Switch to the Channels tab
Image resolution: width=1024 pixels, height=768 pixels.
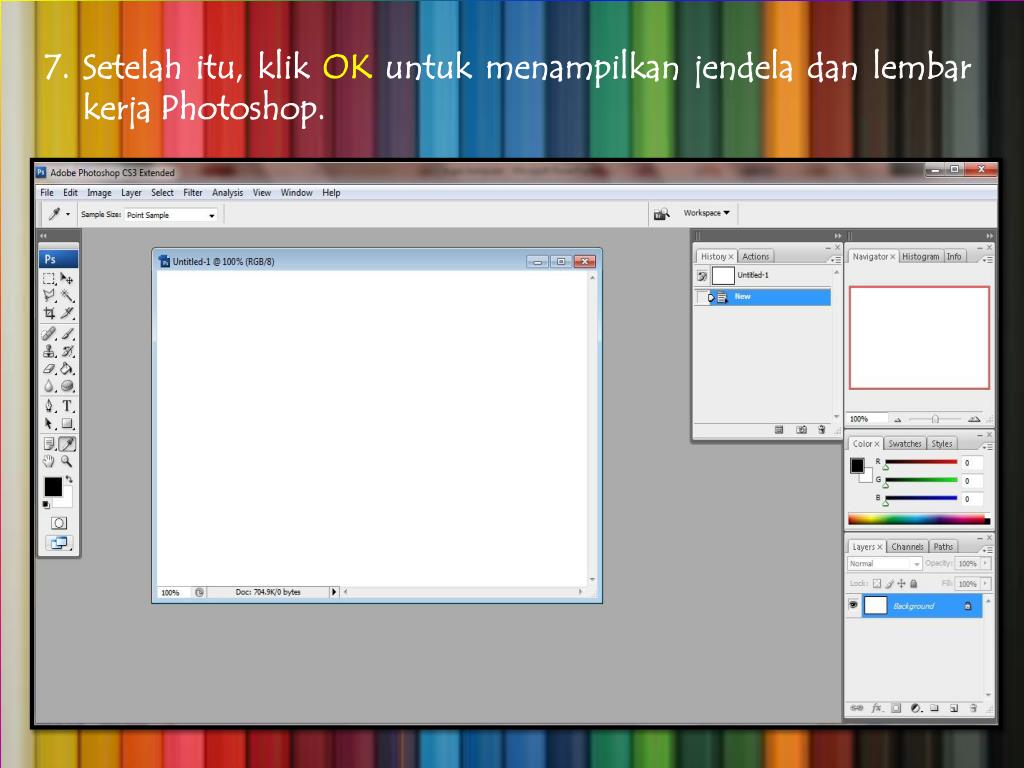click(x=907, y=547)
